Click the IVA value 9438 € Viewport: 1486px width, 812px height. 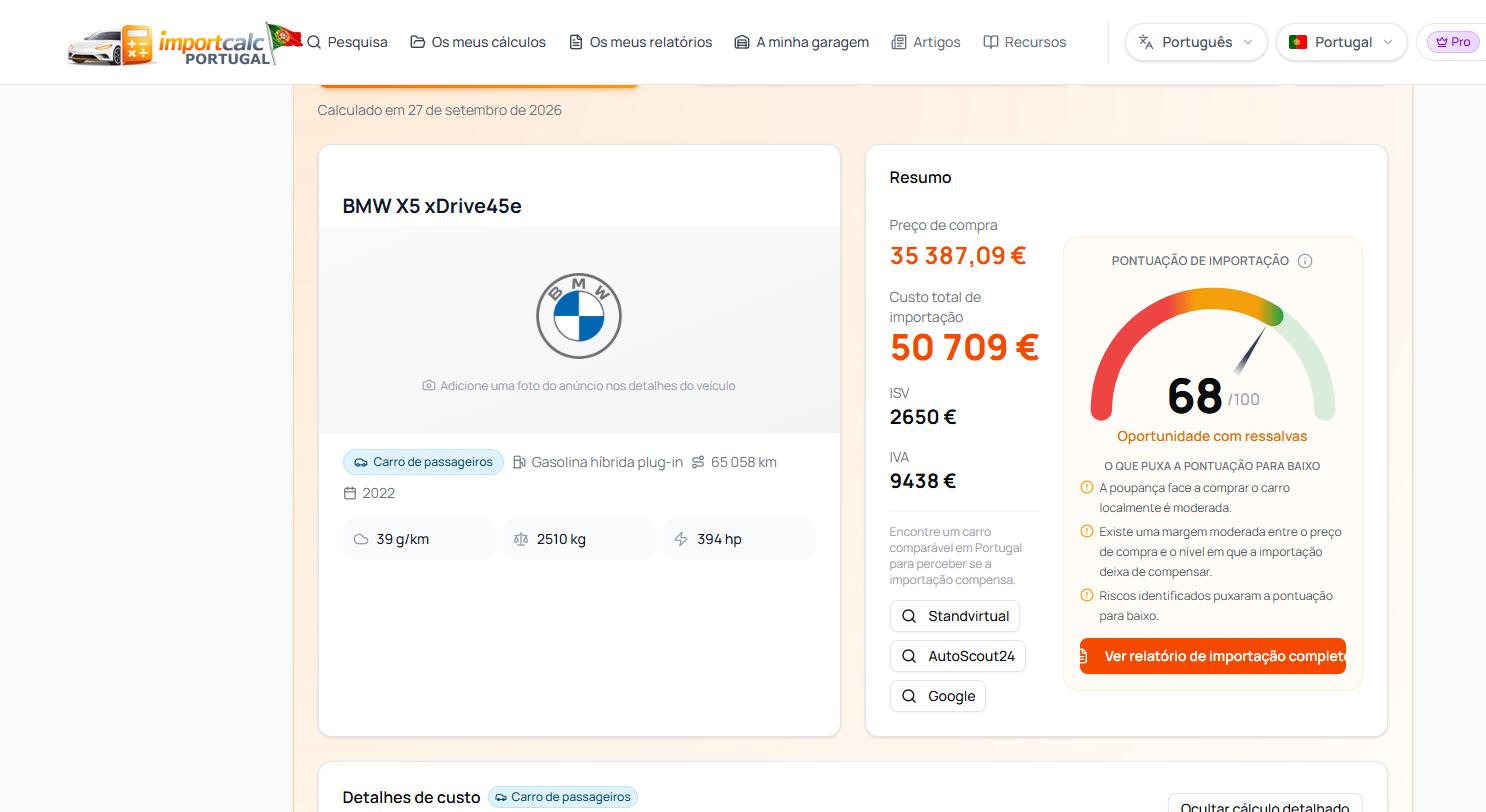point(923,481)
